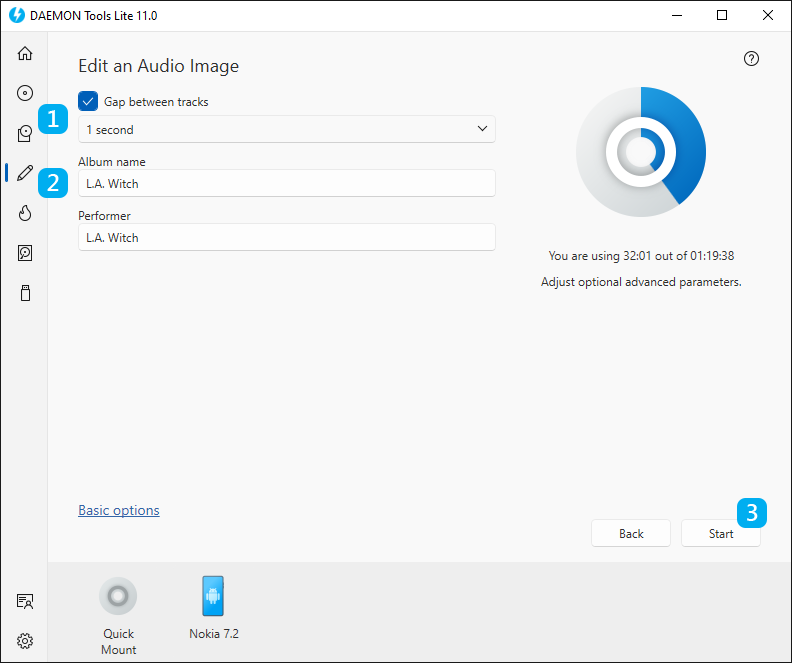The image size is (792, 663).
Task: Click the Album name input field
Action: [x=286, y=183]
